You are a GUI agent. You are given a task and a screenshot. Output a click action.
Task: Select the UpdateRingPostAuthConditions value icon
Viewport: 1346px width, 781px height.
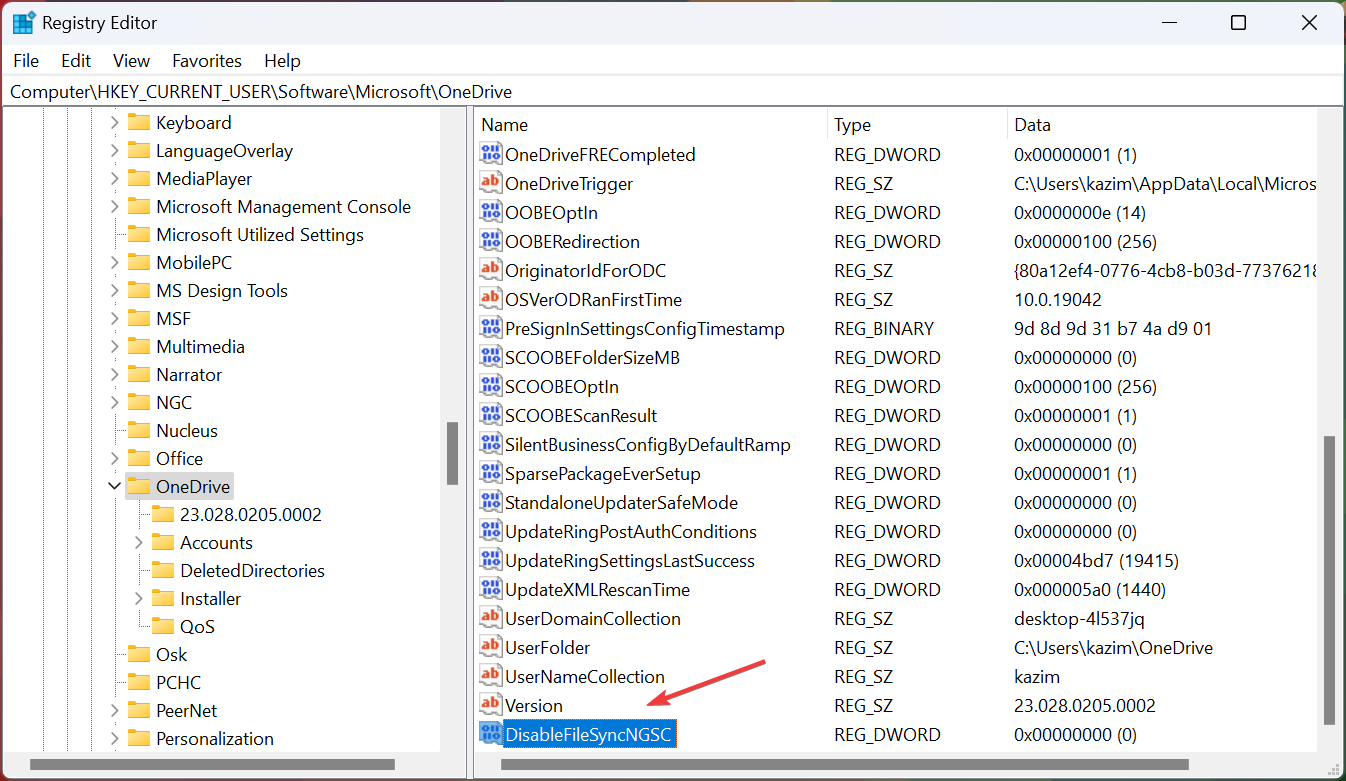click(490, 531)
